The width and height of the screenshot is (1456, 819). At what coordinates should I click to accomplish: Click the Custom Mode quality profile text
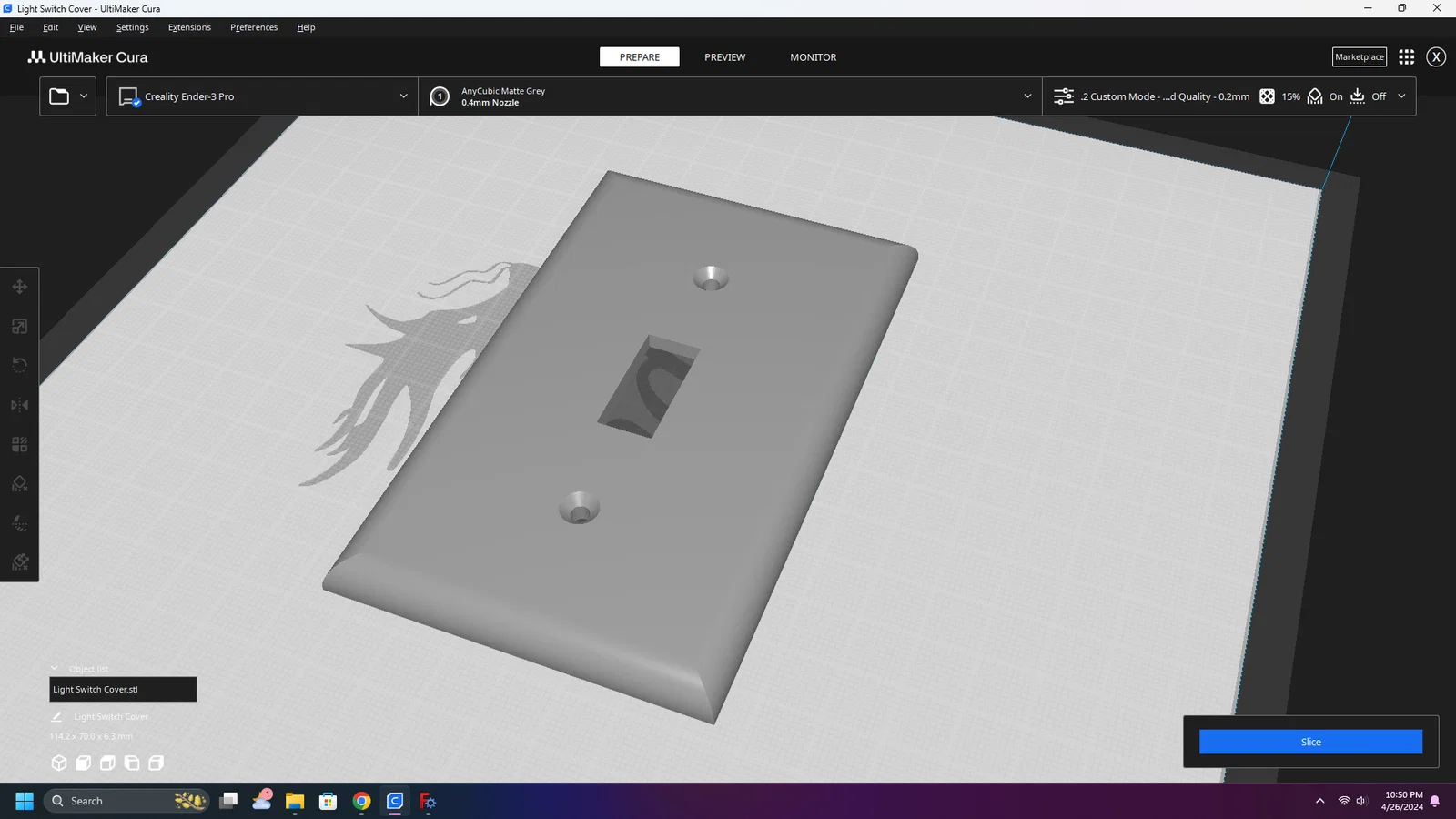pos(1165,96)
